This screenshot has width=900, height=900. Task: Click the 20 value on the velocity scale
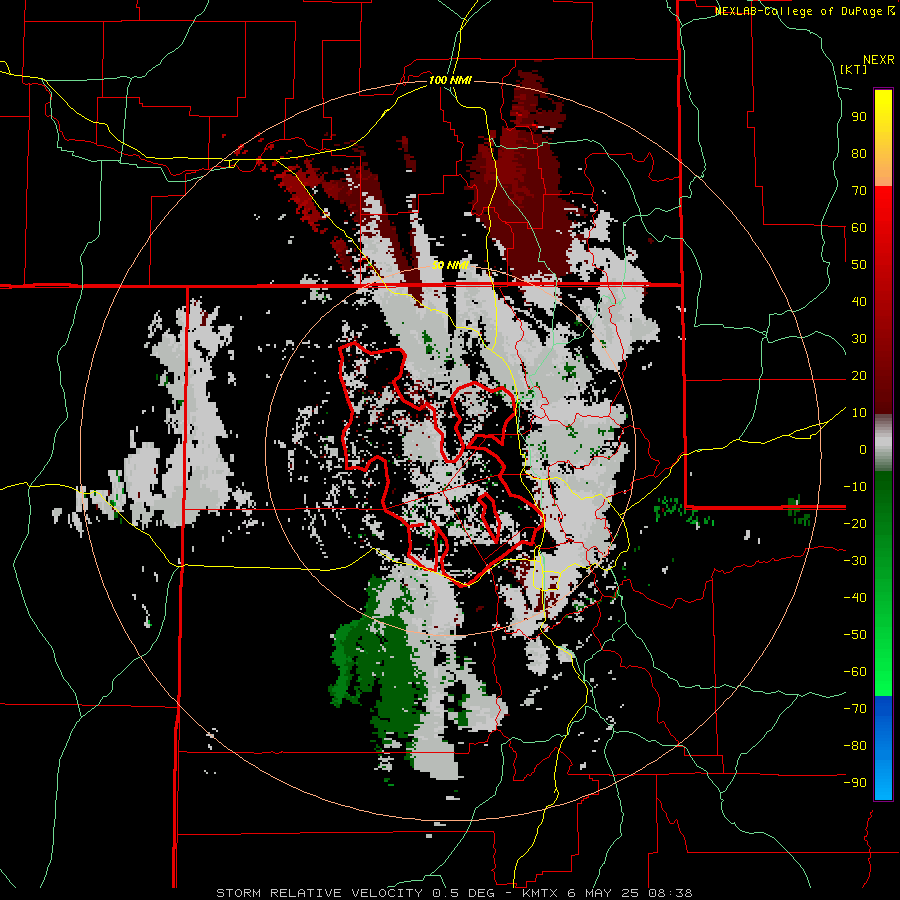pyautogui.click(x=859, y=376)
